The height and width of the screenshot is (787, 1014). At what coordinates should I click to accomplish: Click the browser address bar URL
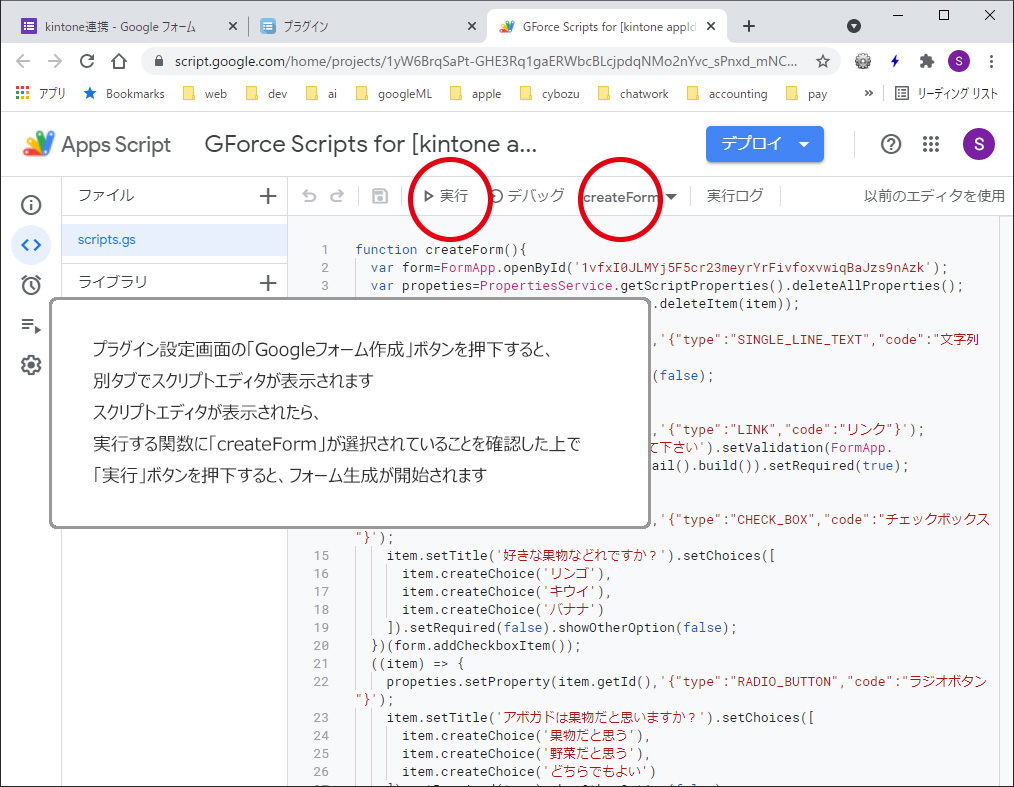tap(480, 61)
